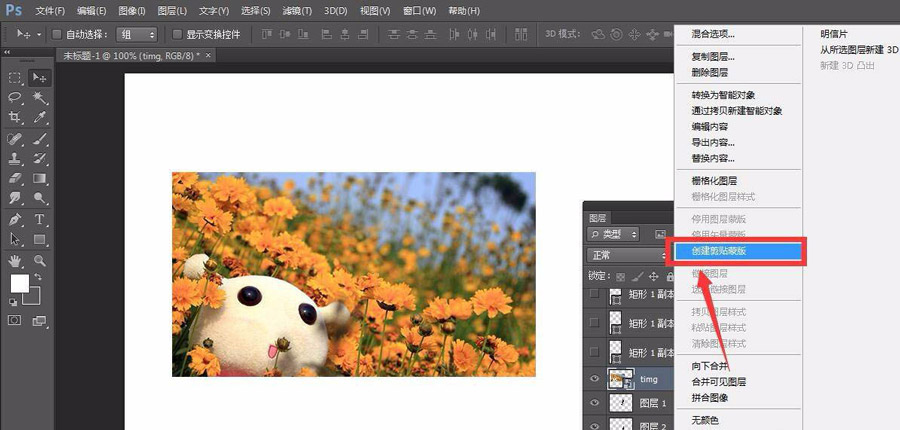Select the Brush tool
The image size is (900, 430).
pos(39,139)
